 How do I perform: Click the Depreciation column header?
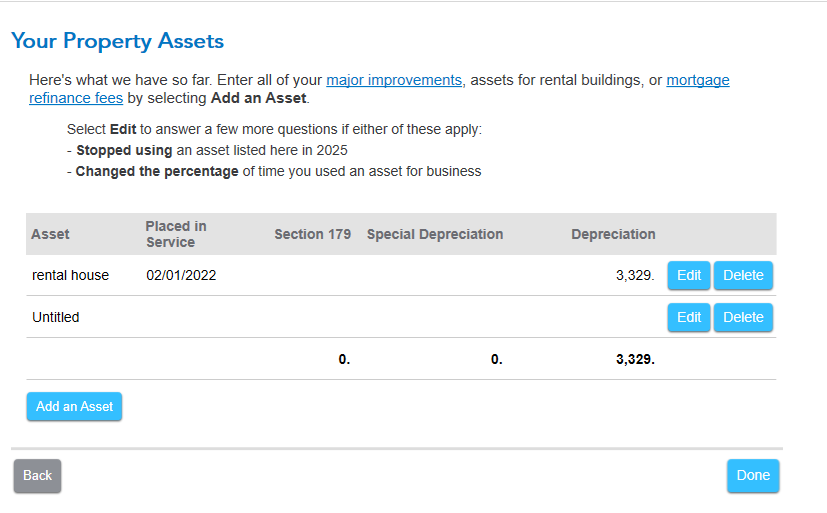click(613, 235)
